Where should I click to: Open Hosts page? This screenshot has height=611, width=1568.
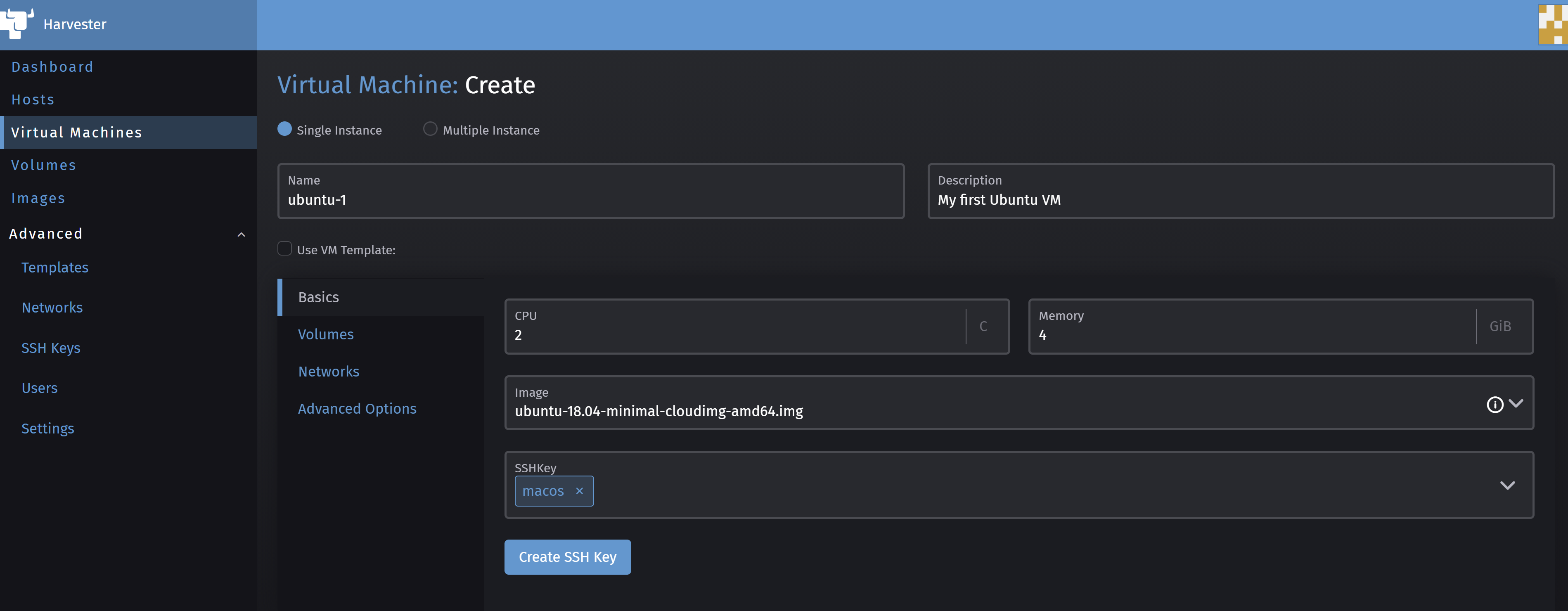[x=33, y=100]
